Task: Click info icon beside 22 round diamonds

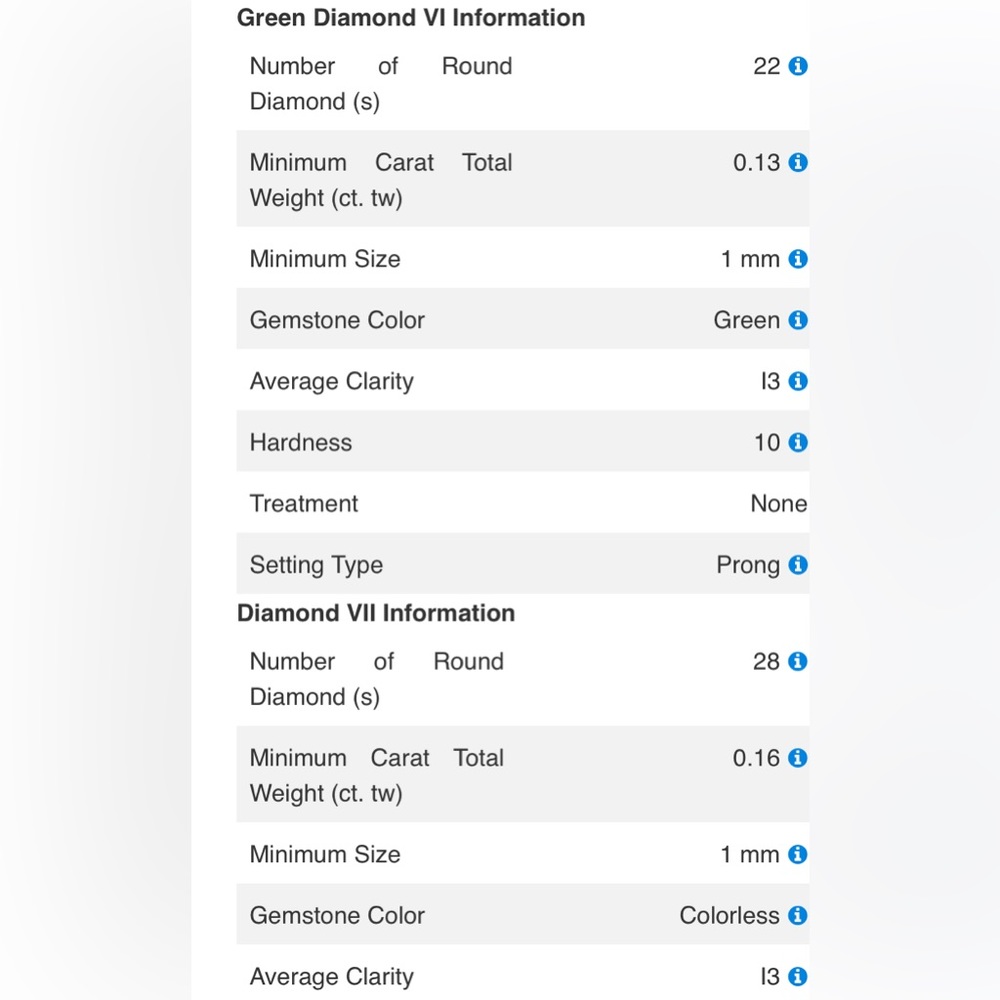Action: [x=798, y=66]
